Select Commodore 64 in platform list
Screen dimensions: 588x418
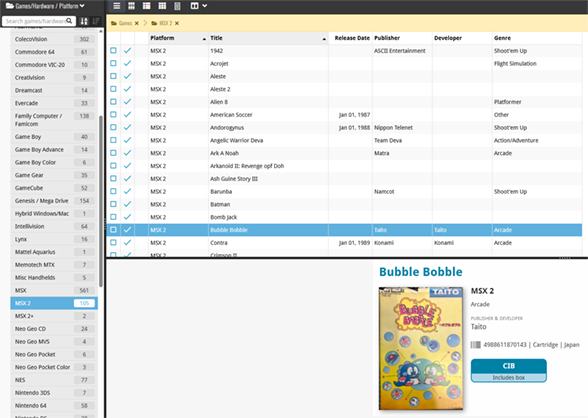pos(54,52)
